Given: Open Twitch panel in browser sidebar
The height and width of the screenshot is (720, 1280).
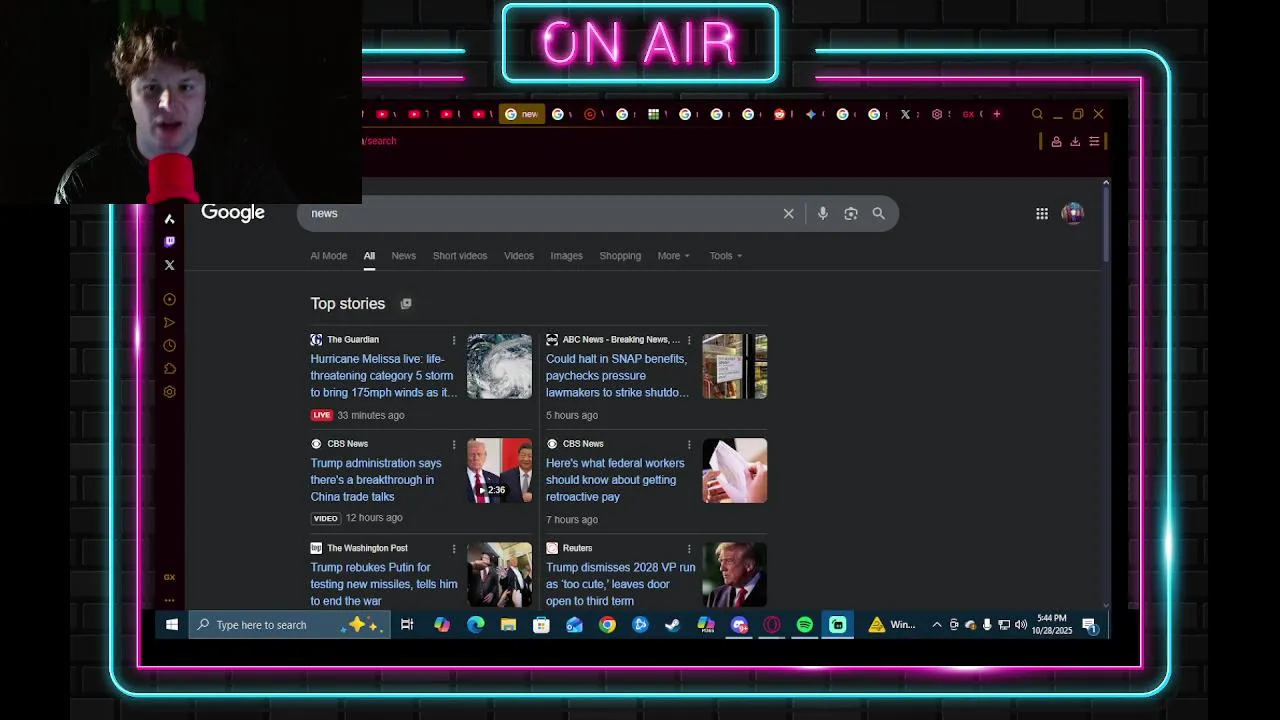Looking at the screenshot, I should pyautogui.click(x=169, y=241).
